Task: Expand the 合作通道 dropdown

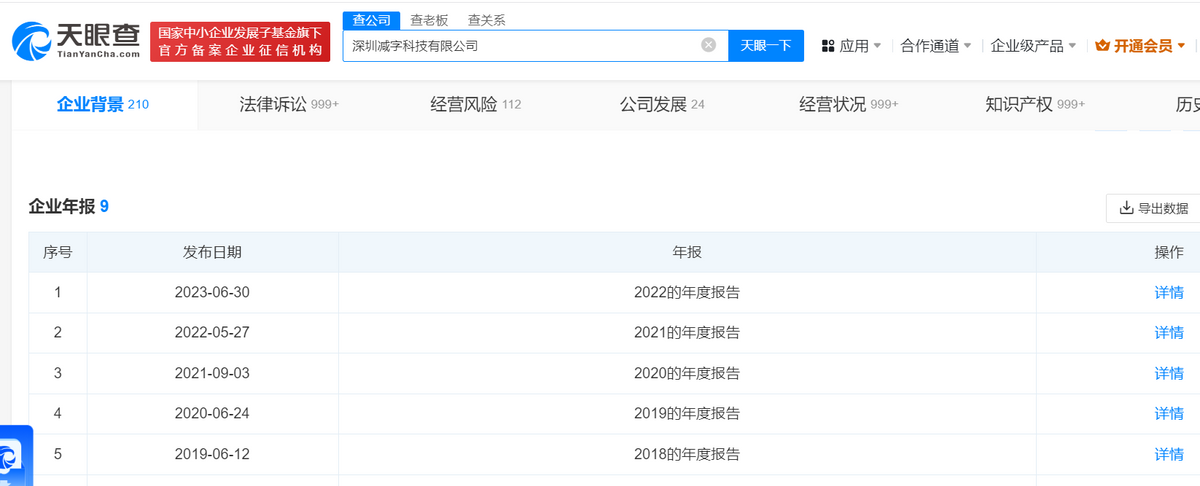Action: point(936,46)
